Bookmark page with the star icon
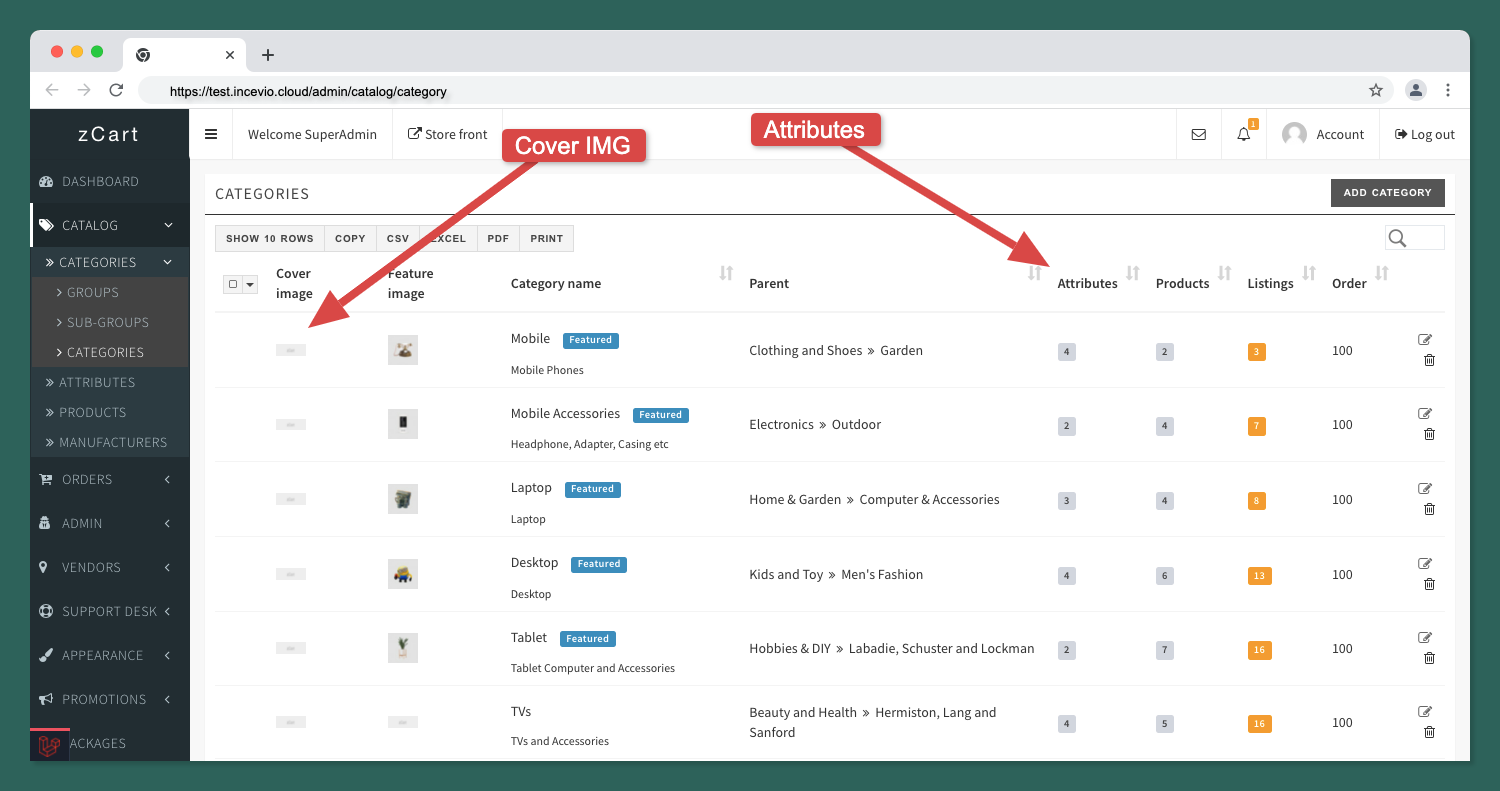 pyautogui.click(x=1376, y=90)
